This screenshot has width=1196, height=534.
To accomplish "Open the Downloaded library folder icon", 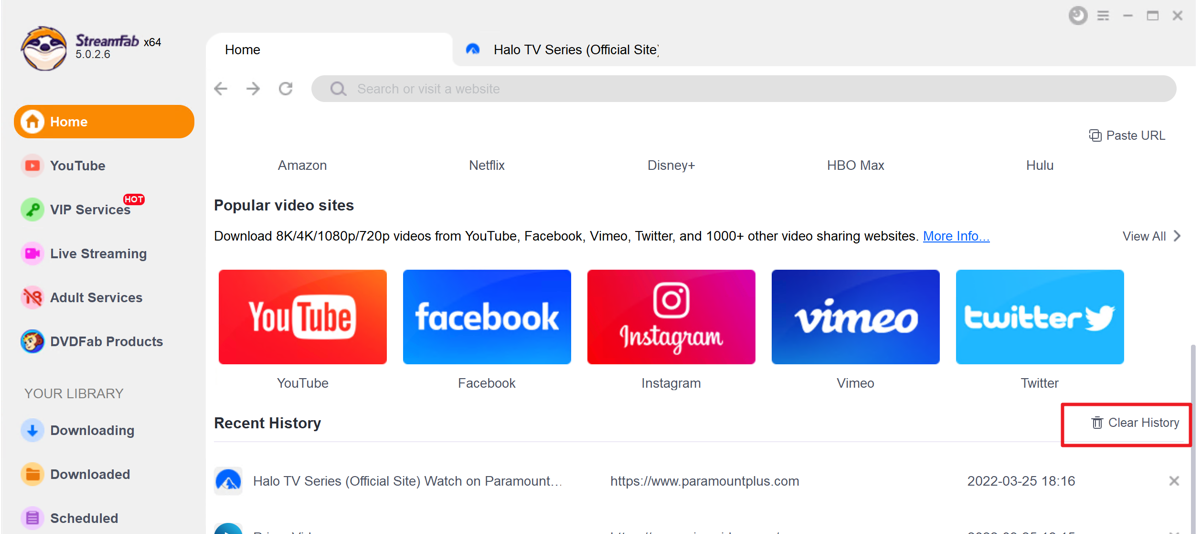I will [32, 474].
